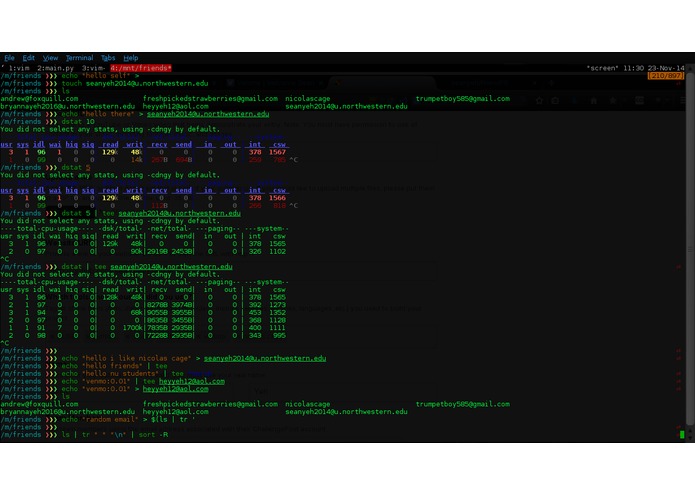Viewport: 695px width, 494px height.
Task: Click the writ value 1700k
Action: (x=133, y=328)
